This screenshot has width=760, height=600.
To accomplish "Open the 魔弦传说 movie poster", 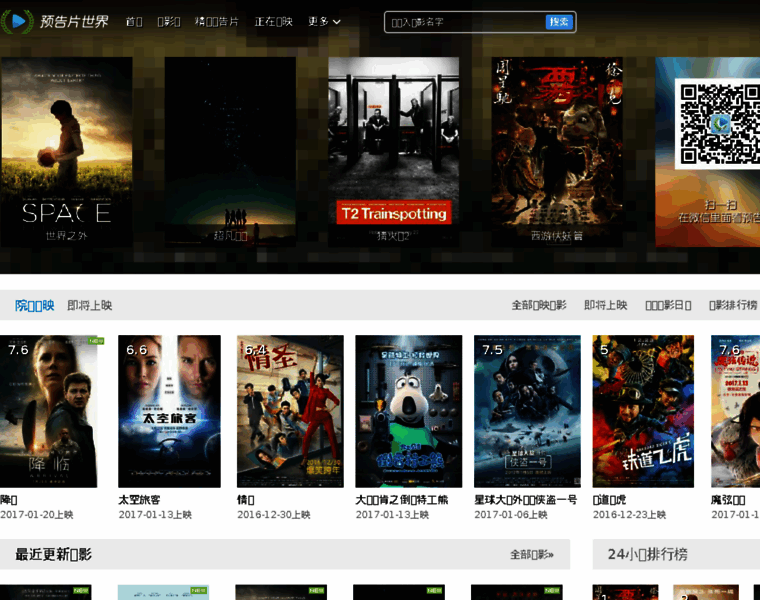I will coord(735,411).
